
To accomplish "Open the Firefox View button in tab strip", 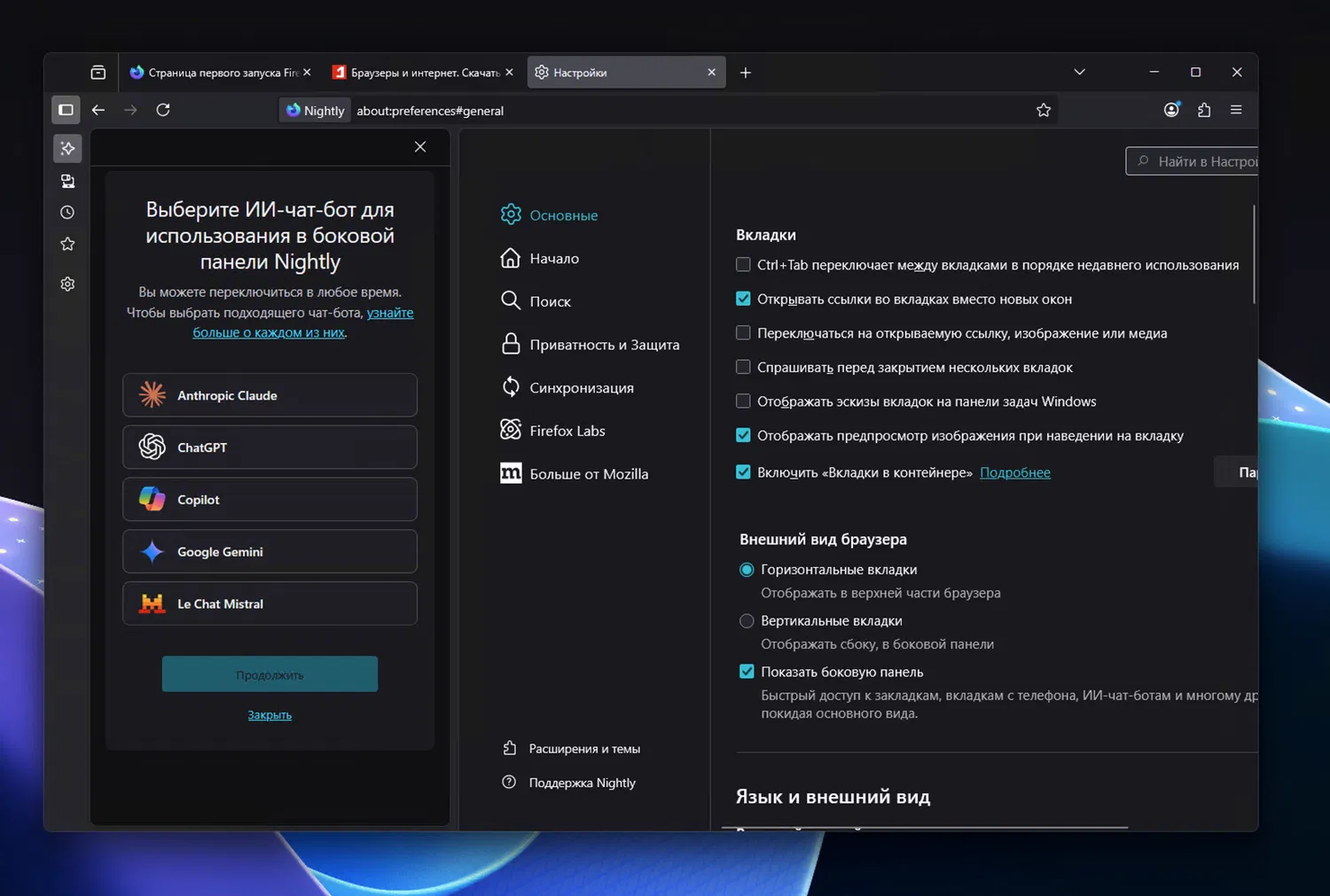I will 98,73.
